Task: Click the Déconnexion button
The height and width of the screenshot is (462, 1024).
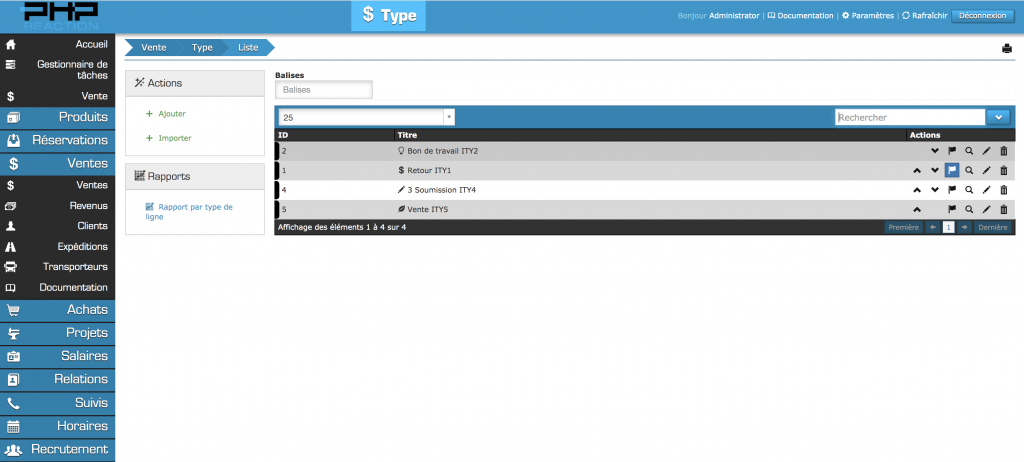Action: 982,16
